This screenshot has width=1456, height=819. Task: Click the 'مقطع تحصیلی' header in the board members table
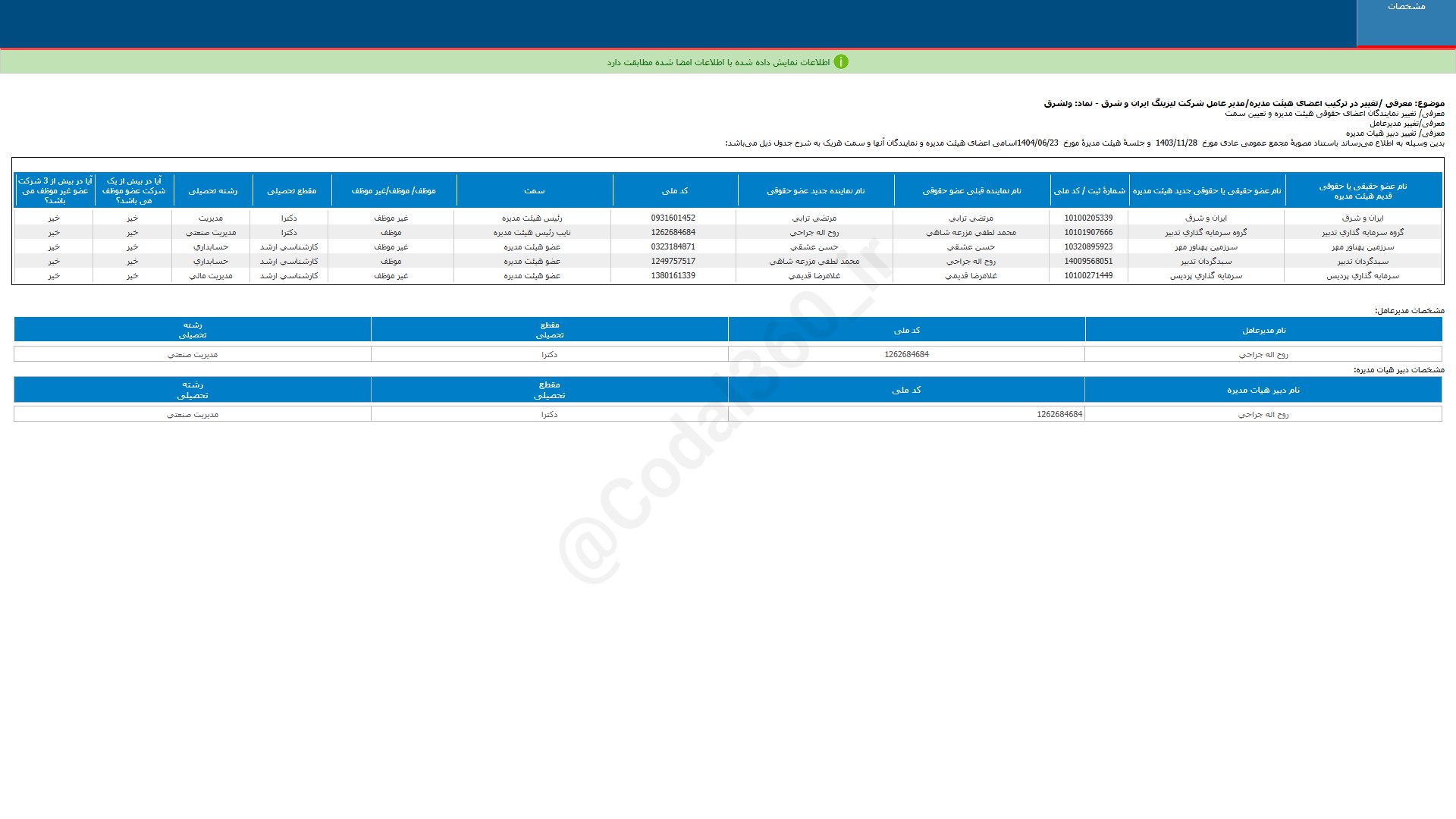[x=291, y=191]
